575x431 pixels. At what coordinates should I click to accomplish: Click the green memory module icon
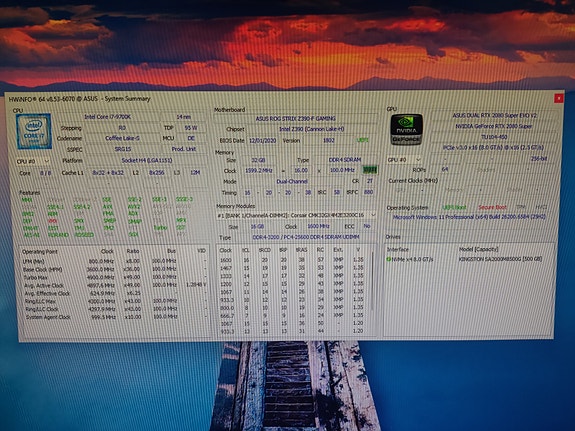(x=370, y=170)
